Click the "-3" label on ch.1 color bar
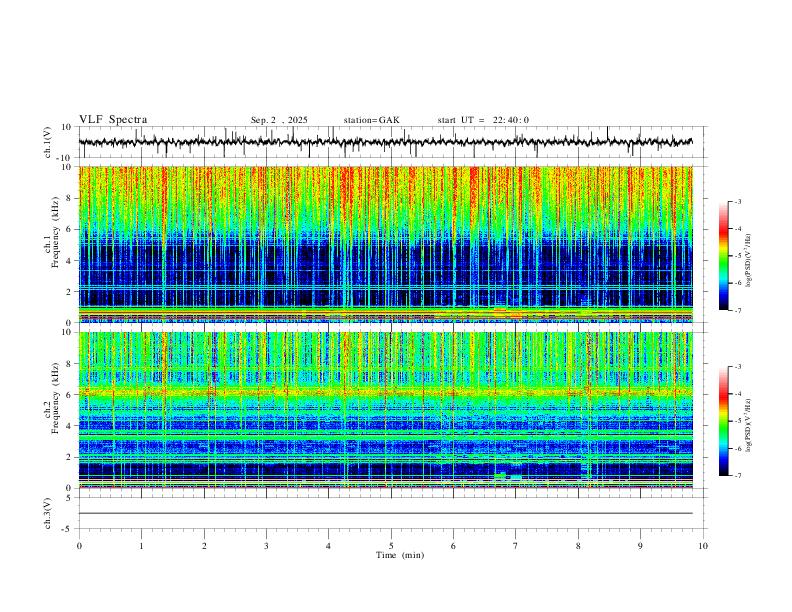 tap(737, 201)
